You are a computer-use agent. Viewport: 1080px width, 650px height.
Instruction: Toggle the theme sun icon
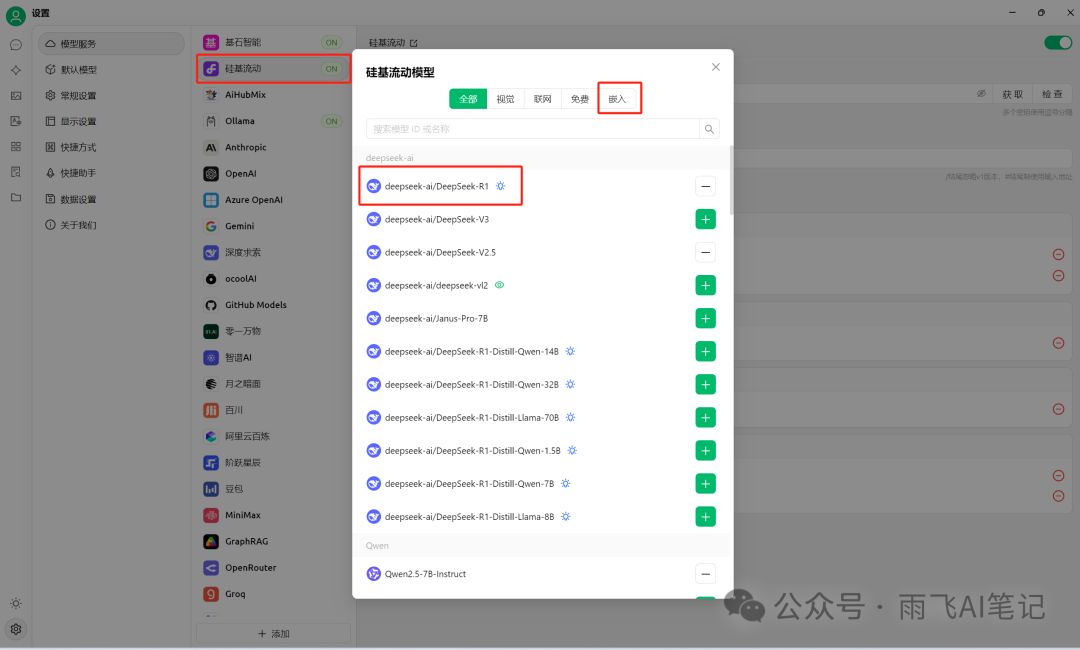click(16, 603)
